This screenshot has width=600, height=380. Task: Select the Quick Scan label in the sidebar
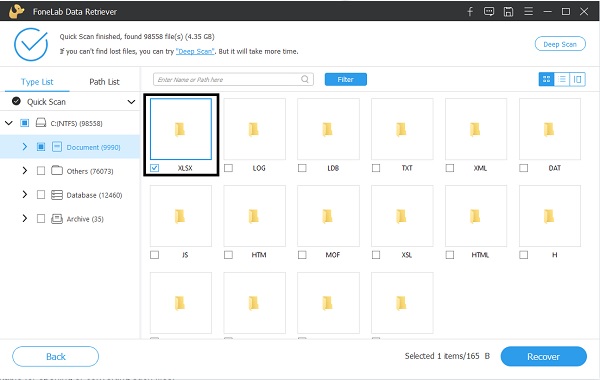coord(46,102)
